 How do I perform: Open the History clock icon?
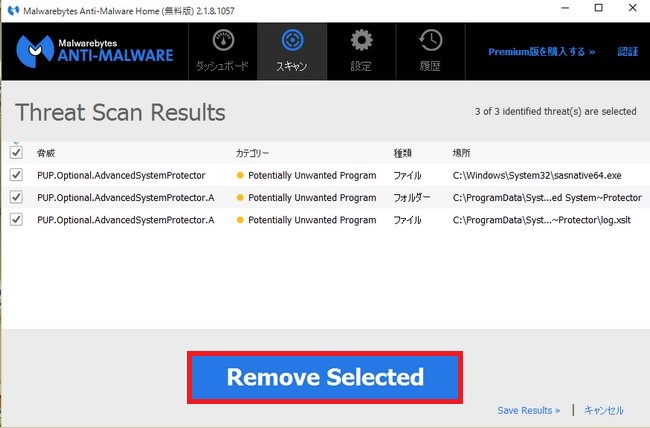click(x=430, y=40)
